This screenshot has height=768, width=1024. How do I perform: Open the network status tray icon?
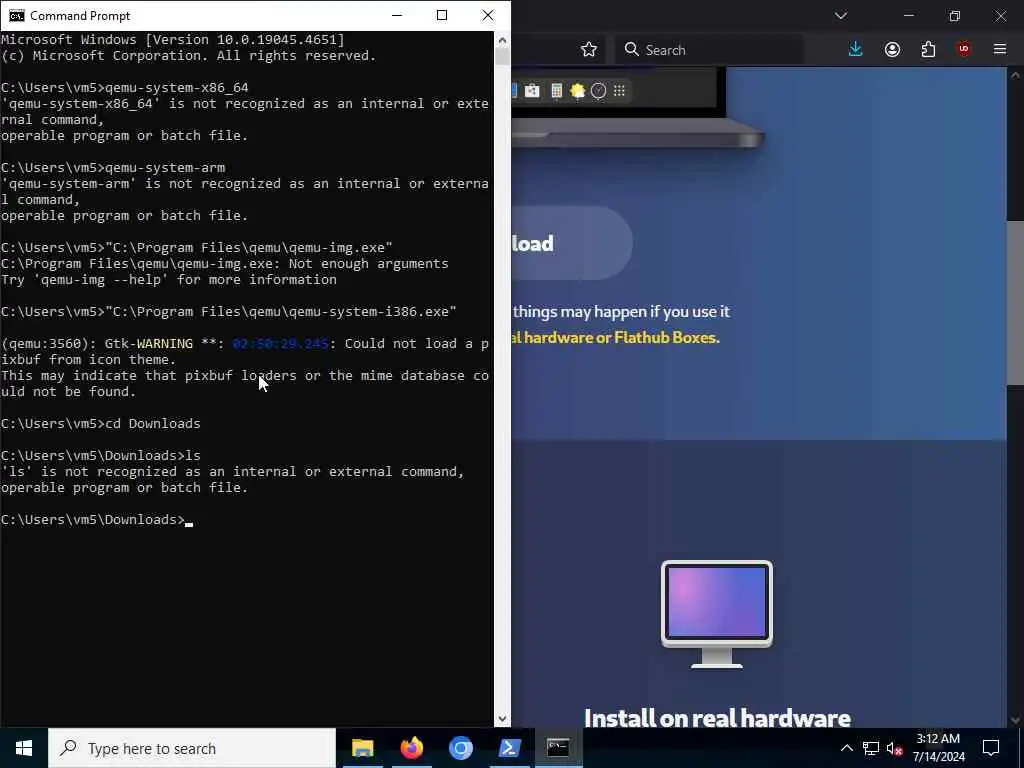click(870, 748)
